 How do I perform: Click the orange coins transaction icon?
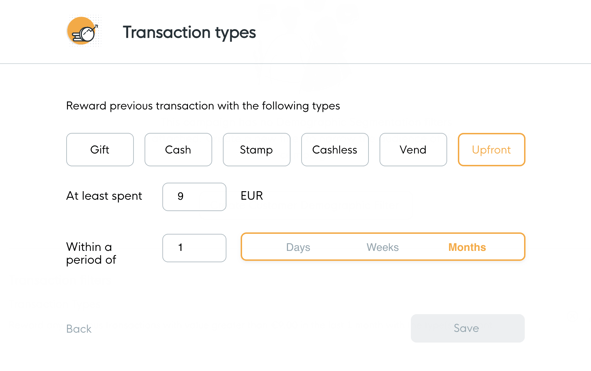[83, 31]
